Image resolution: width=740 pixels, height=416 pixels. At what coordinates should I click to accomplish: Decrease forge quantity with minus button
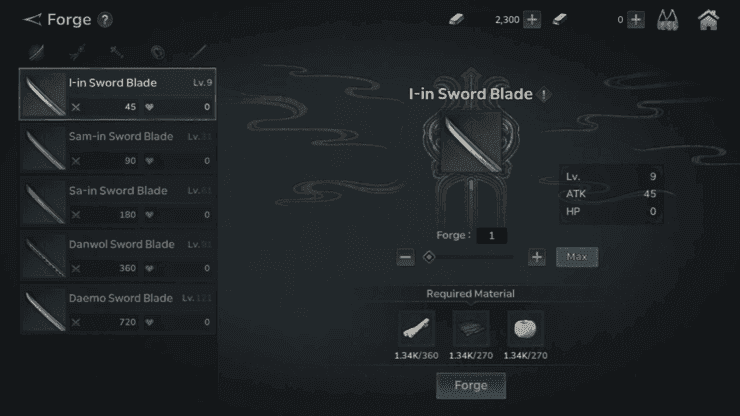[x=405, y=257]
